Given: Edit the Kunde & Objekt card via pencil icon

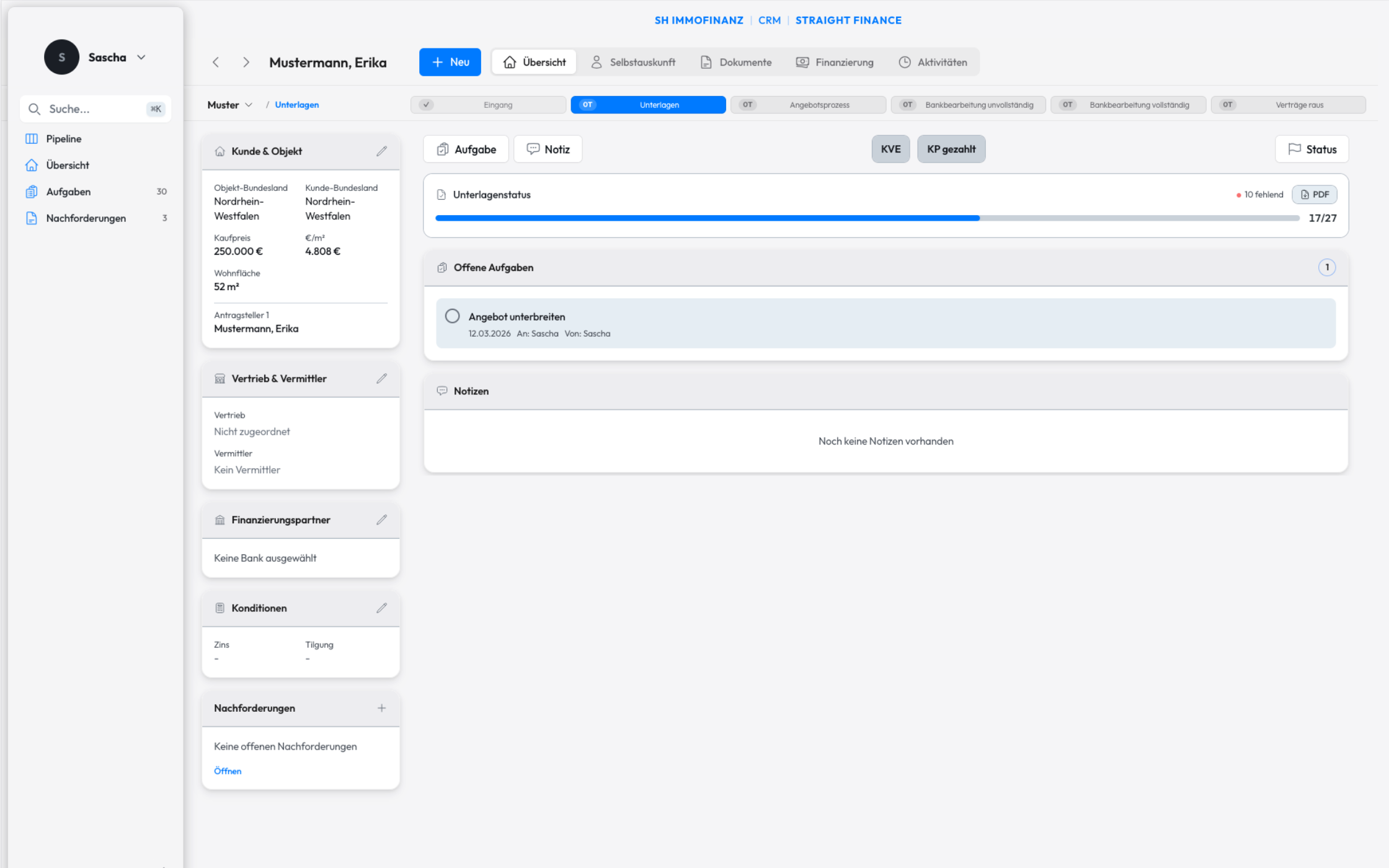Looking at the screenshot, I should coord(382,151).
